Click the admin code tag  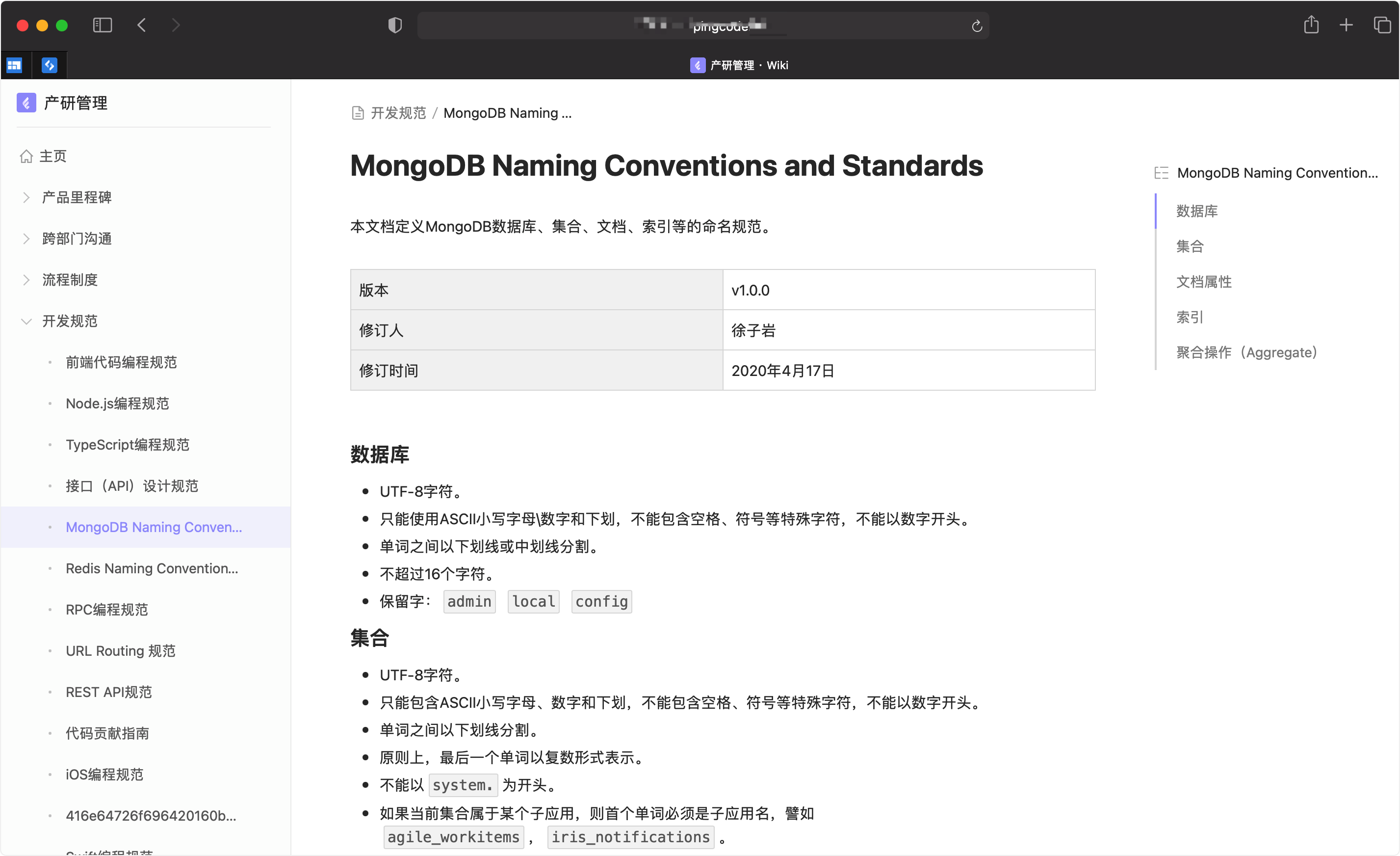[469, 601]
